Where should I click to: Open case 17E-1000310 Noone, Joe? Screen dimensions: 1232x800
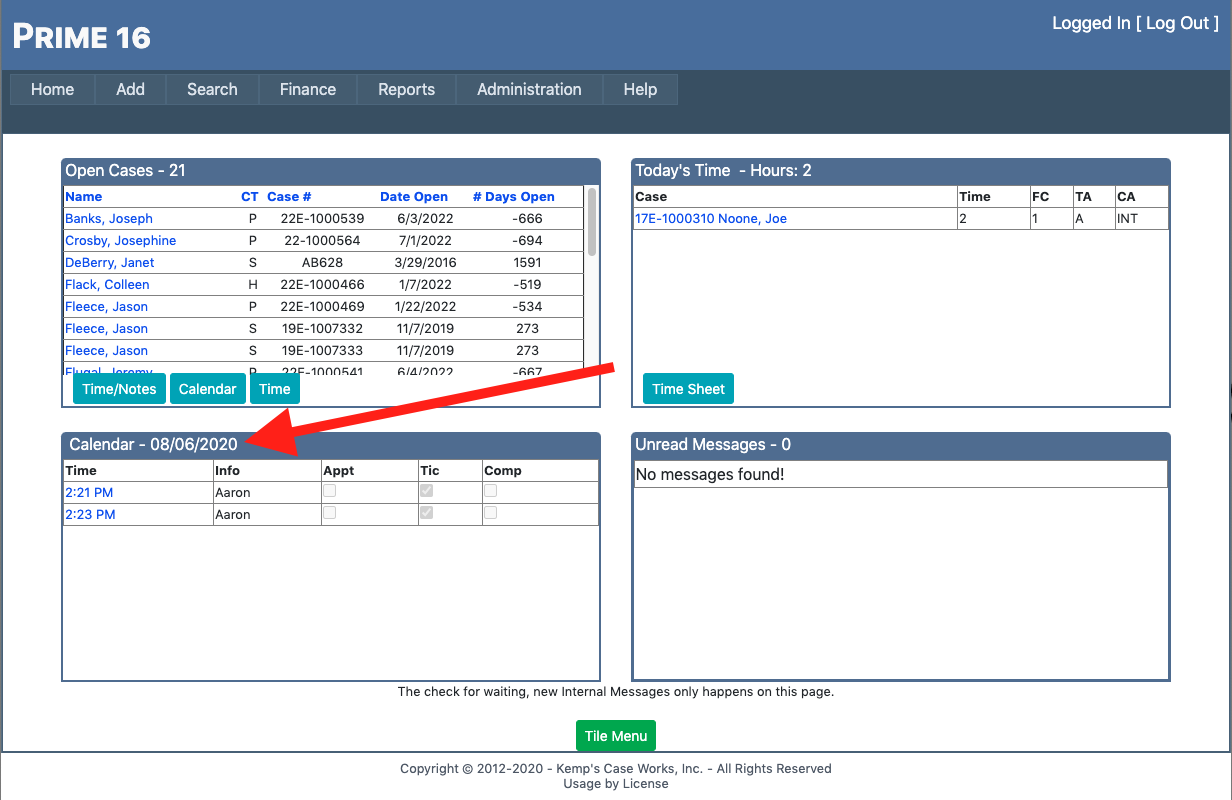pos(710,219)
